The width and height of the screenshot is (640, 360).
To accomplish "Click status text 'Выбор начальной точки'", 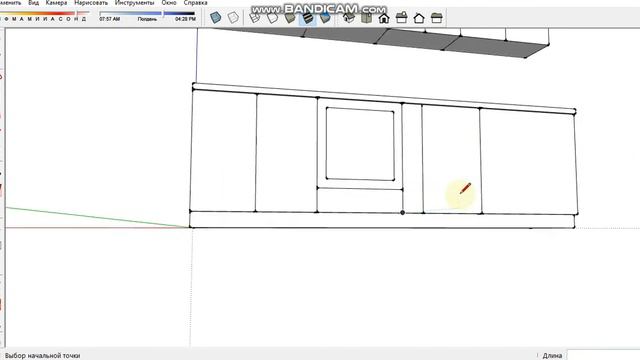I will (x=42, y=356).
